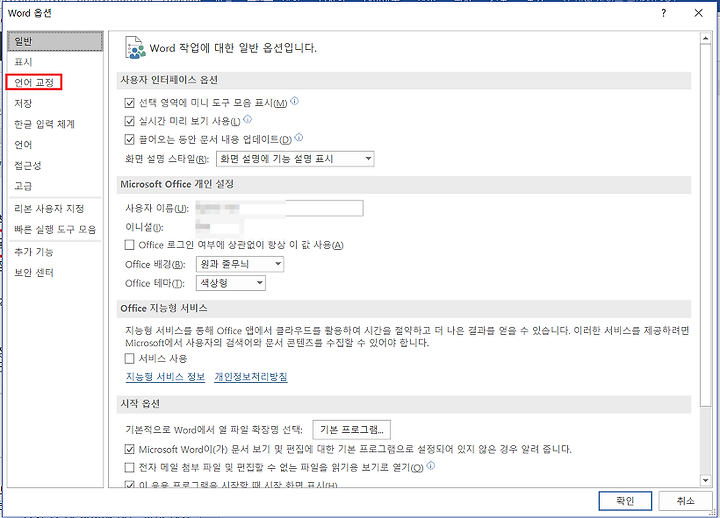Click info icon next to 실시간 미리 보기 사용

point(248,119)
